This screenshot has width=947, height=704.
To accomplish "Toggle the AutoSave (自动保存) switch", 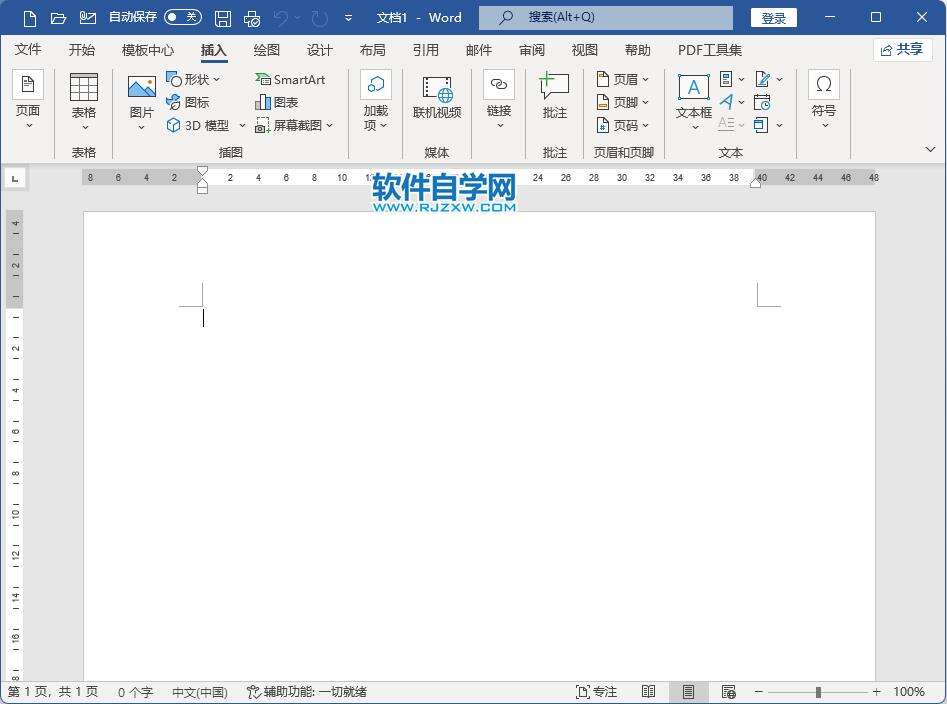I will tap(182, 17).
